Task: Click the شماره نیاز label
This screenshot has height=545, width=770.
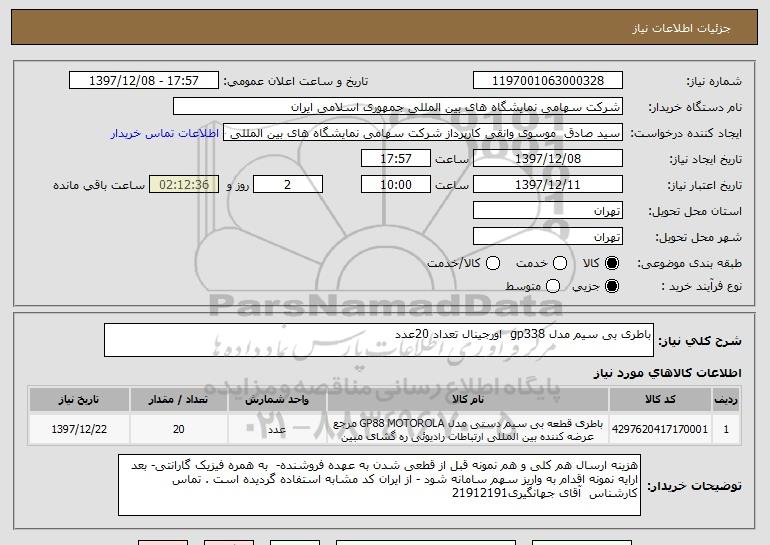Action: (714, 81)
